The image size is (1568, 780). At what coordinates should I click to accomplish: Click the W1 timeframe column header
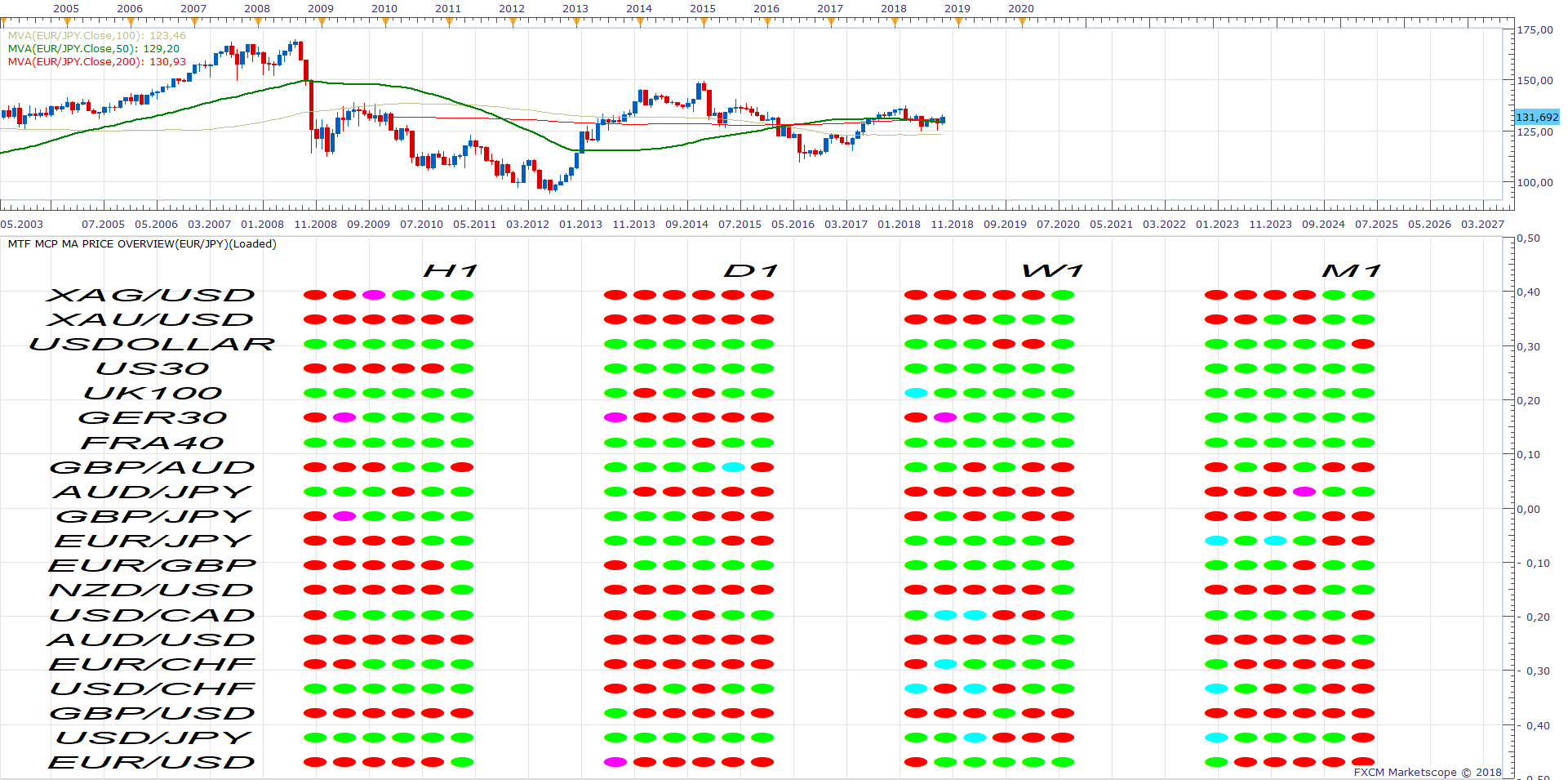click(x=1053, y=271)
